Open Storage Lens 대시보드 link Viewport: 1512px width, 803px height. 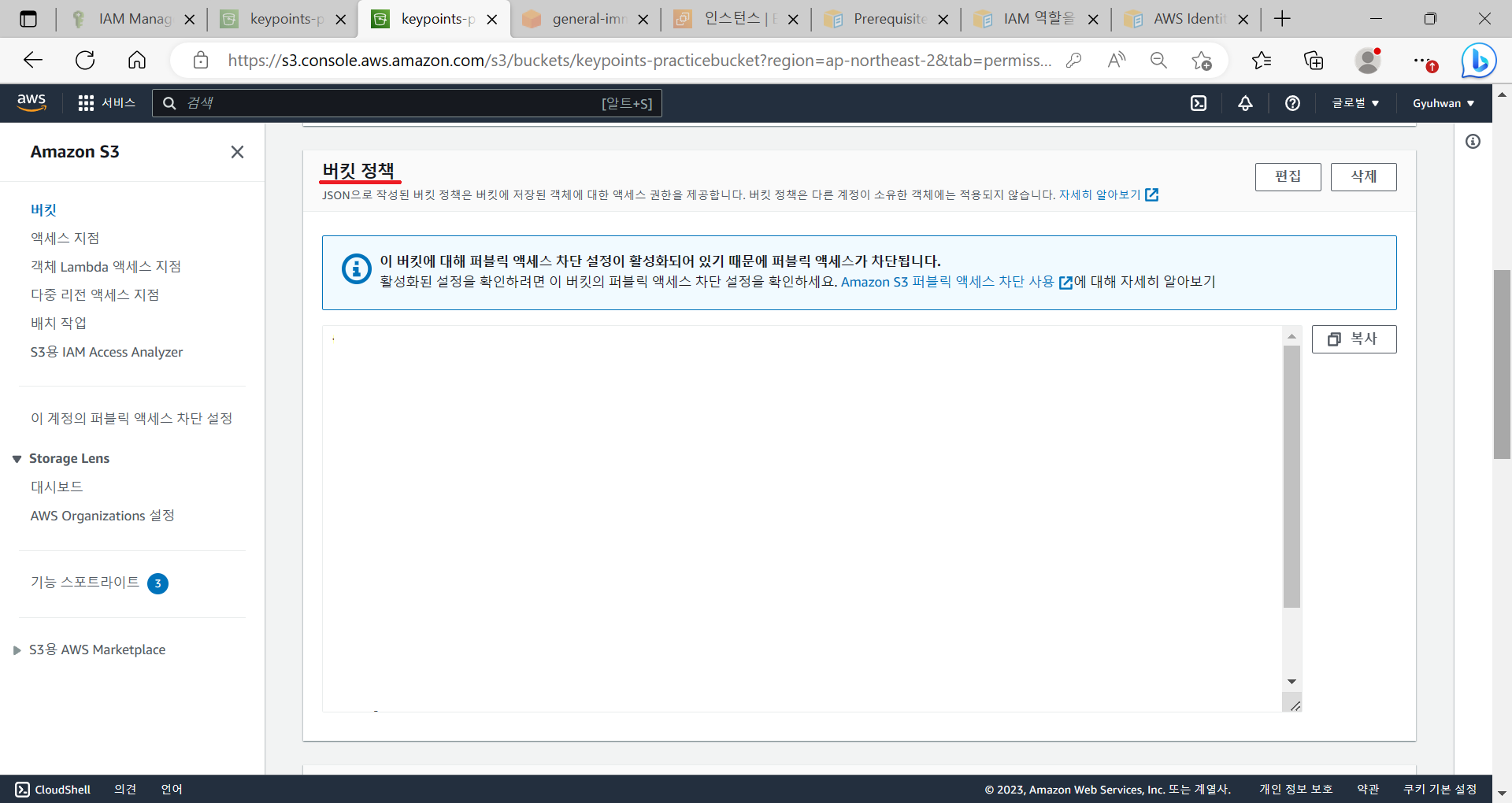(x=57, y=487)
